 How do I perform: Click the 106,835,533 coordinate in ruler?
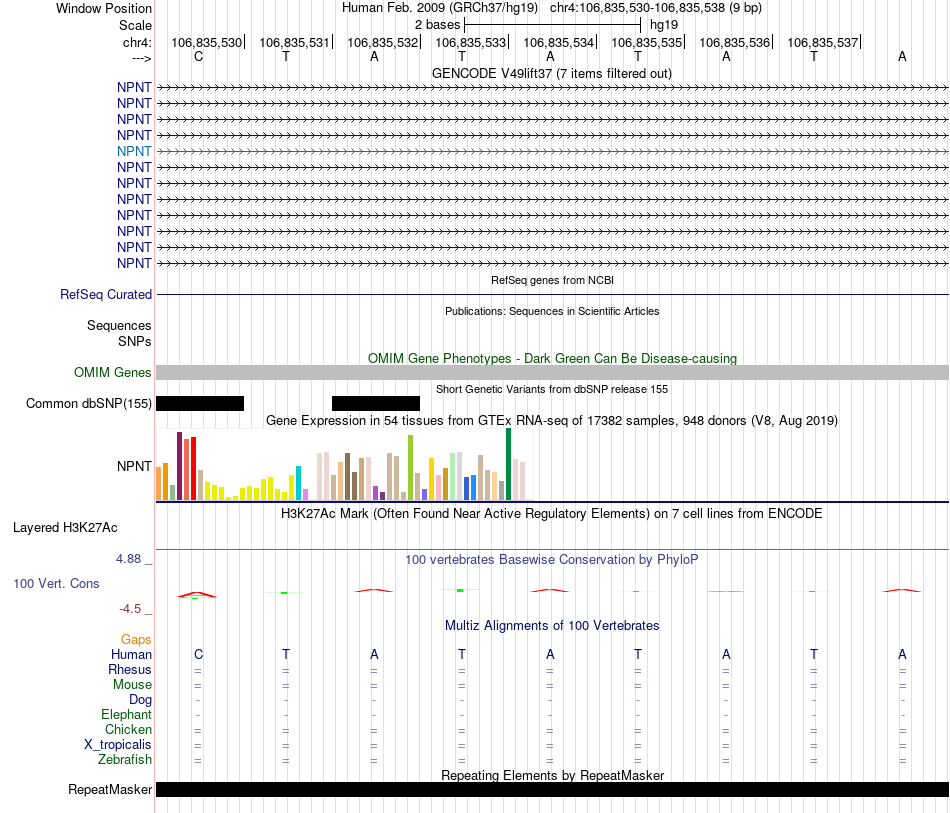pyautogui.click(x=470, y=42)
